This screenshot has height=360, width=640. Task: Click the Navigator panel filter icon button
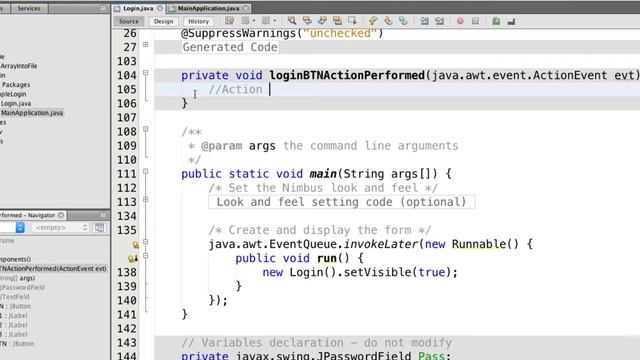pyautogui.click(x=99, y=228)
